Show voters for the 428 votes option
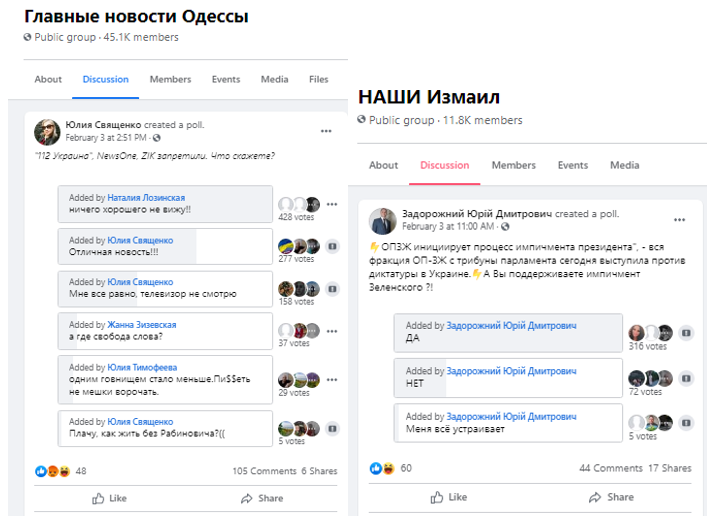Image resolution: width=711 pixels, height=525 pixels. point(297,217)
